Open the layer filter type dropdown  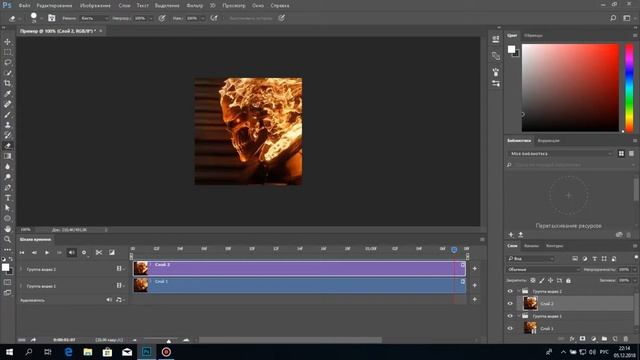click(531, 259)
